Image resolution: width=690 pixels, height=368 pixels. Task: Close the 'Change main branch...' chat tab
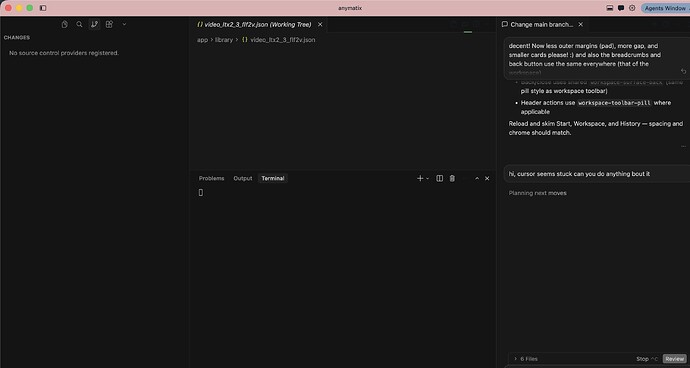click(580, 25)
